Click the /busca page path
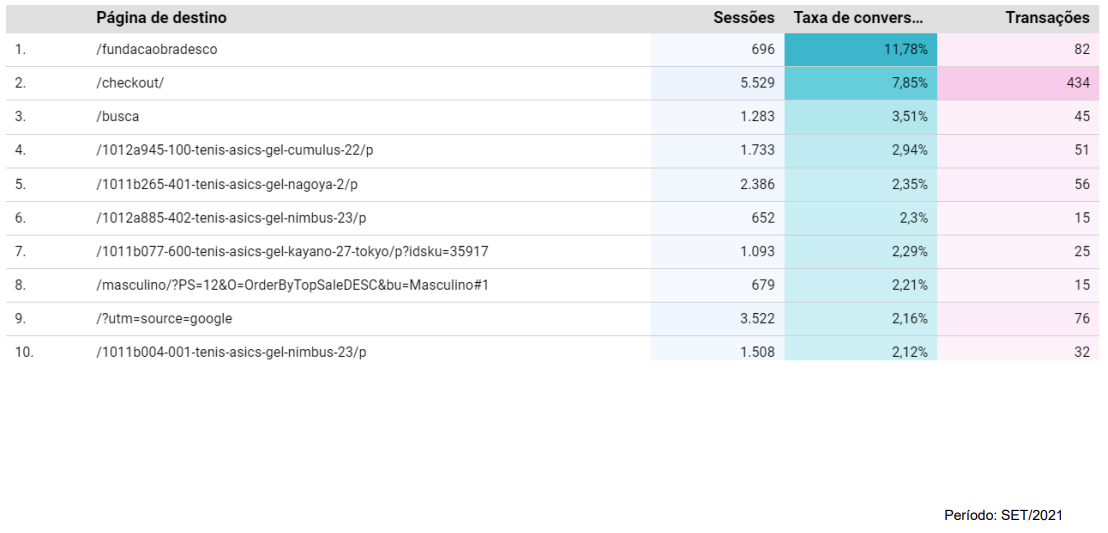This screenshot has height=533, width=1108. [118, 117]
